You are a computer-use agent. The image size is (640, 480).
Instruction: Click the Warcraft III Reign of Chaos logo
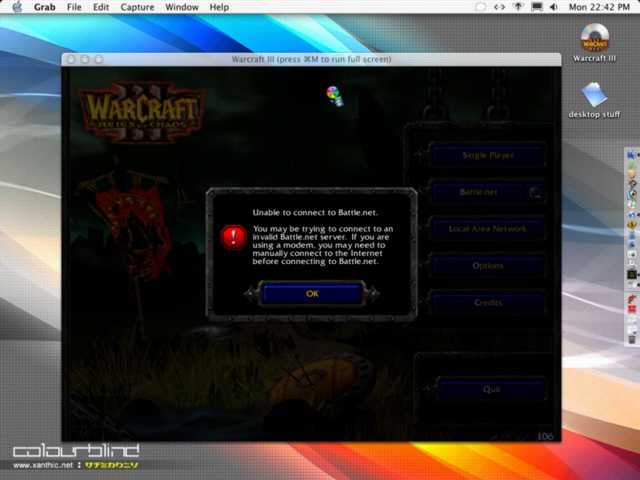[141, 112]
